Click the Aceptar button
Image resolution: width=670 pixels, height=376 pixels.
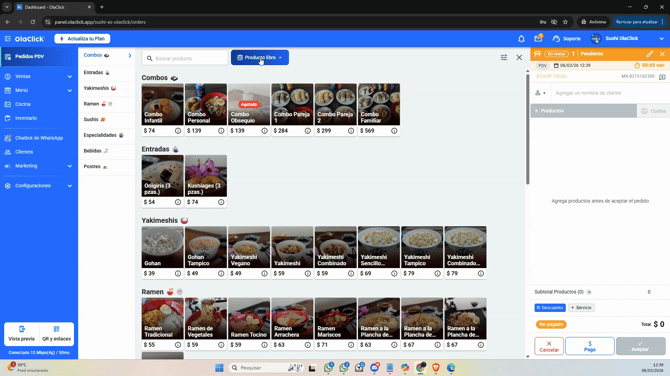pyautogui.click(x=641, y=346)
